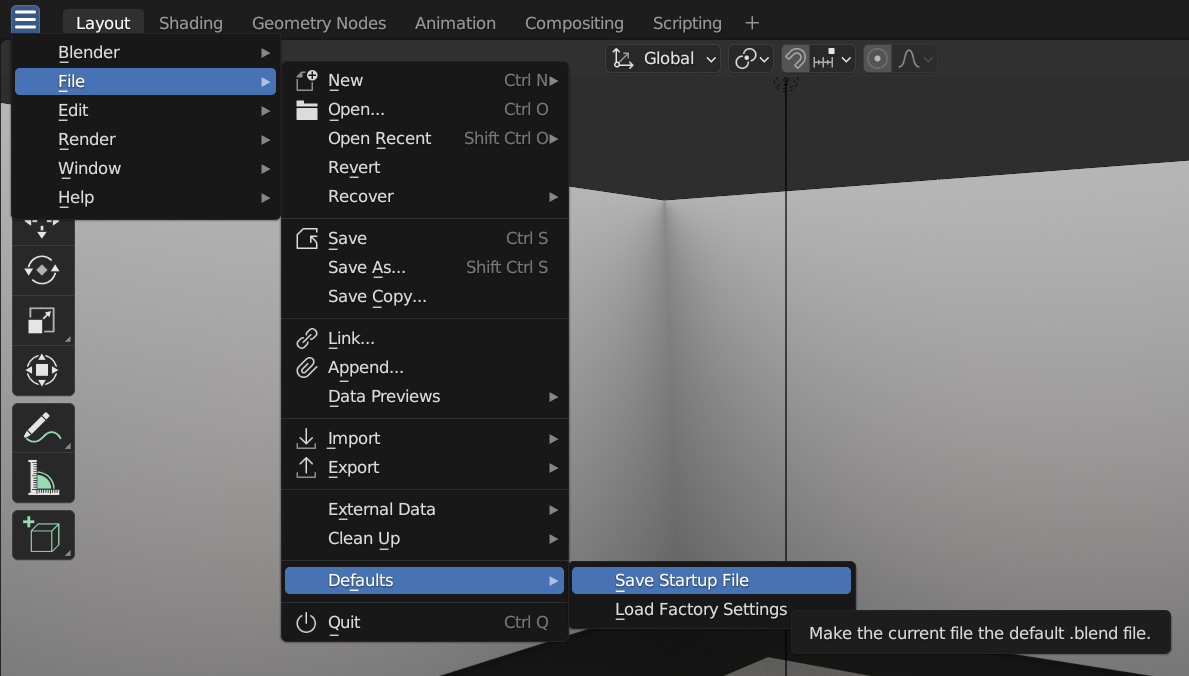Toggle snapping with the magnet icon
The width and height of the screenshot is (1189, 676).
(794, 58)
